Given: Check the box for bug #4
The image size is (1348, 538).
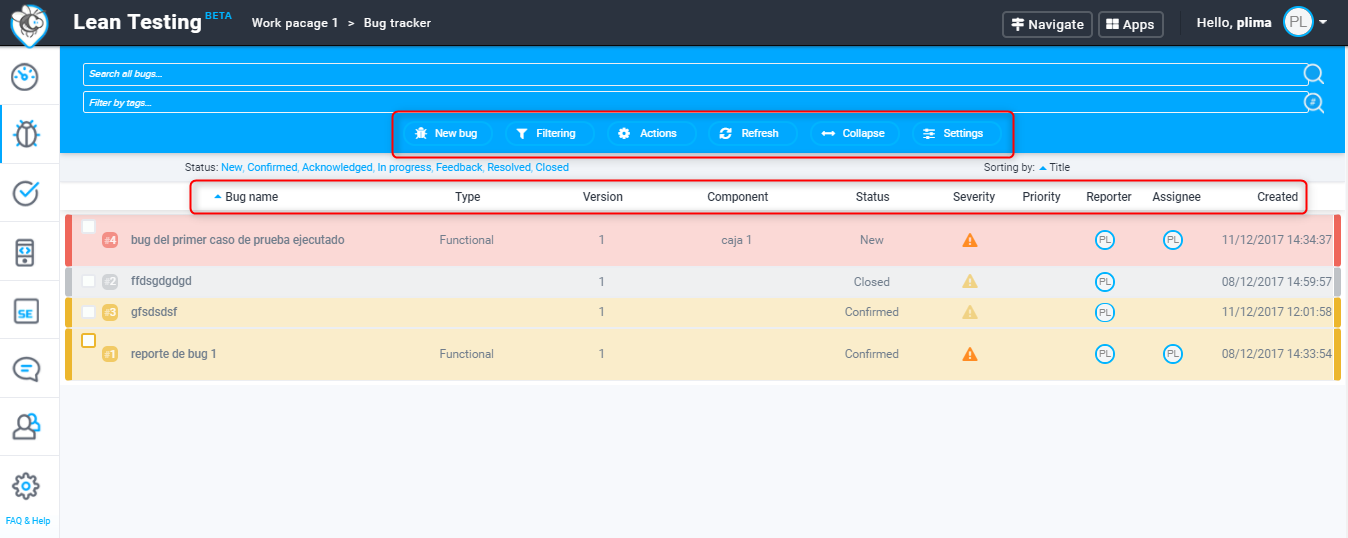Looking at the screenshot, I should pyautogui.click(x=88, y=227).
